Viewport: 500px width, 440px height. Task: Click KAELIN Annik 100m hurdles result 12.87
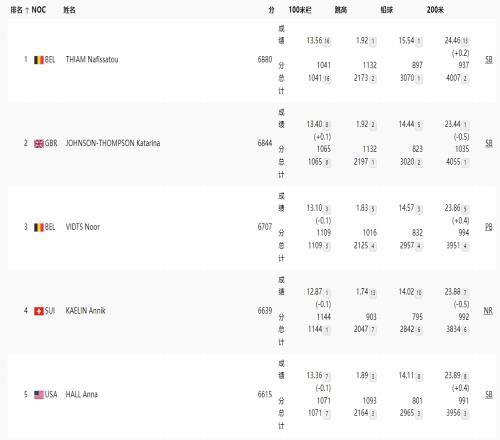click(314, 292)
